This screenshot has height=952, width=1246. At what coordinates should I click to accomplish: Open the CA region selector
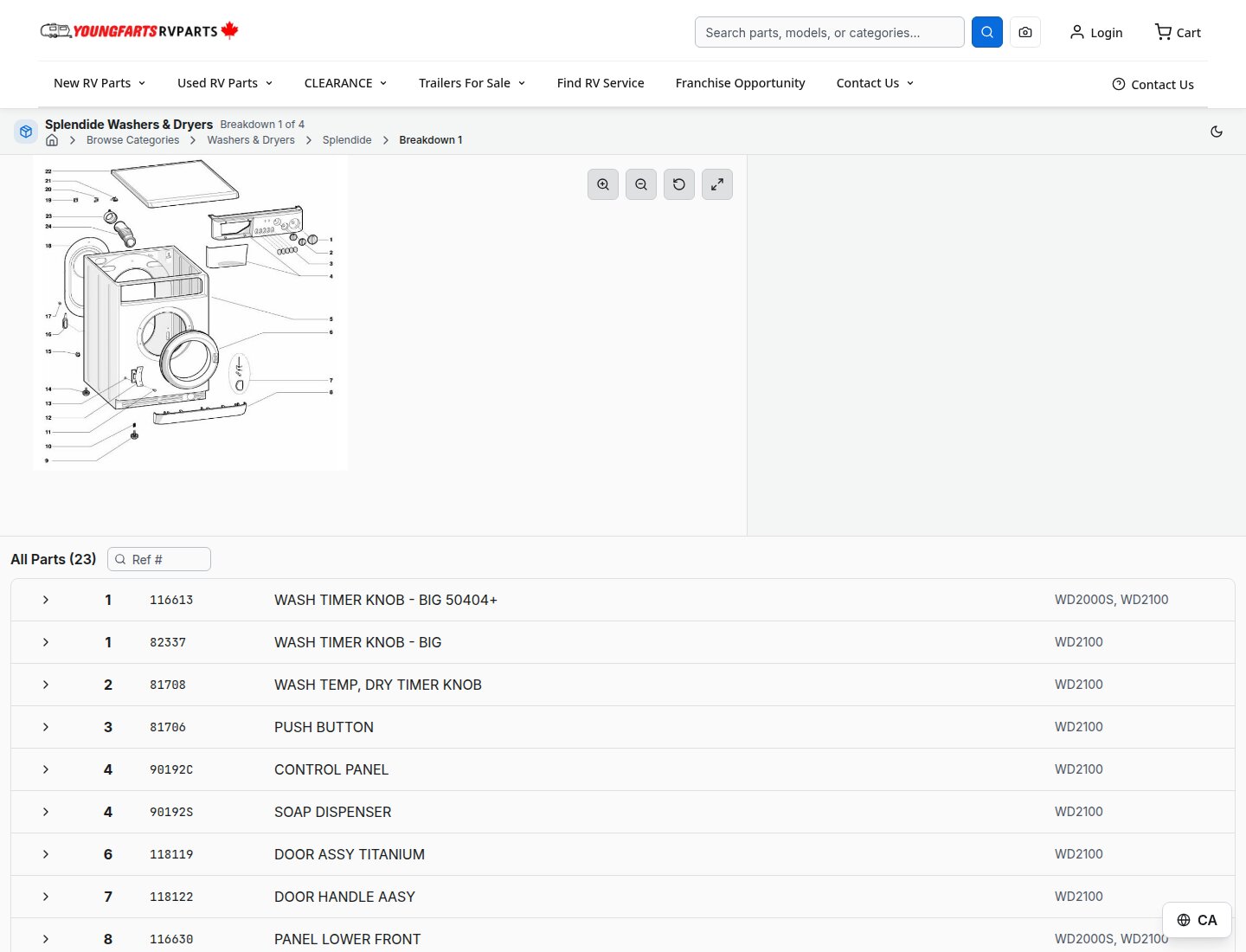point(1197,920)
